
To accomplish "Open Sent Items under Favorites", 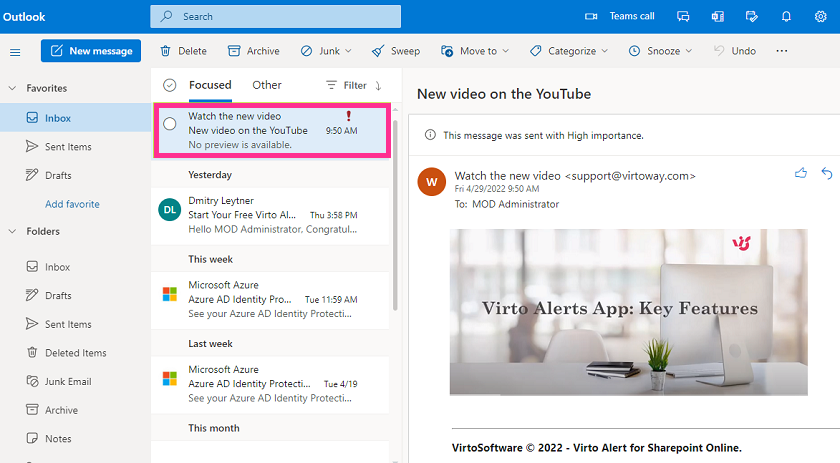I will click(76, 146).
